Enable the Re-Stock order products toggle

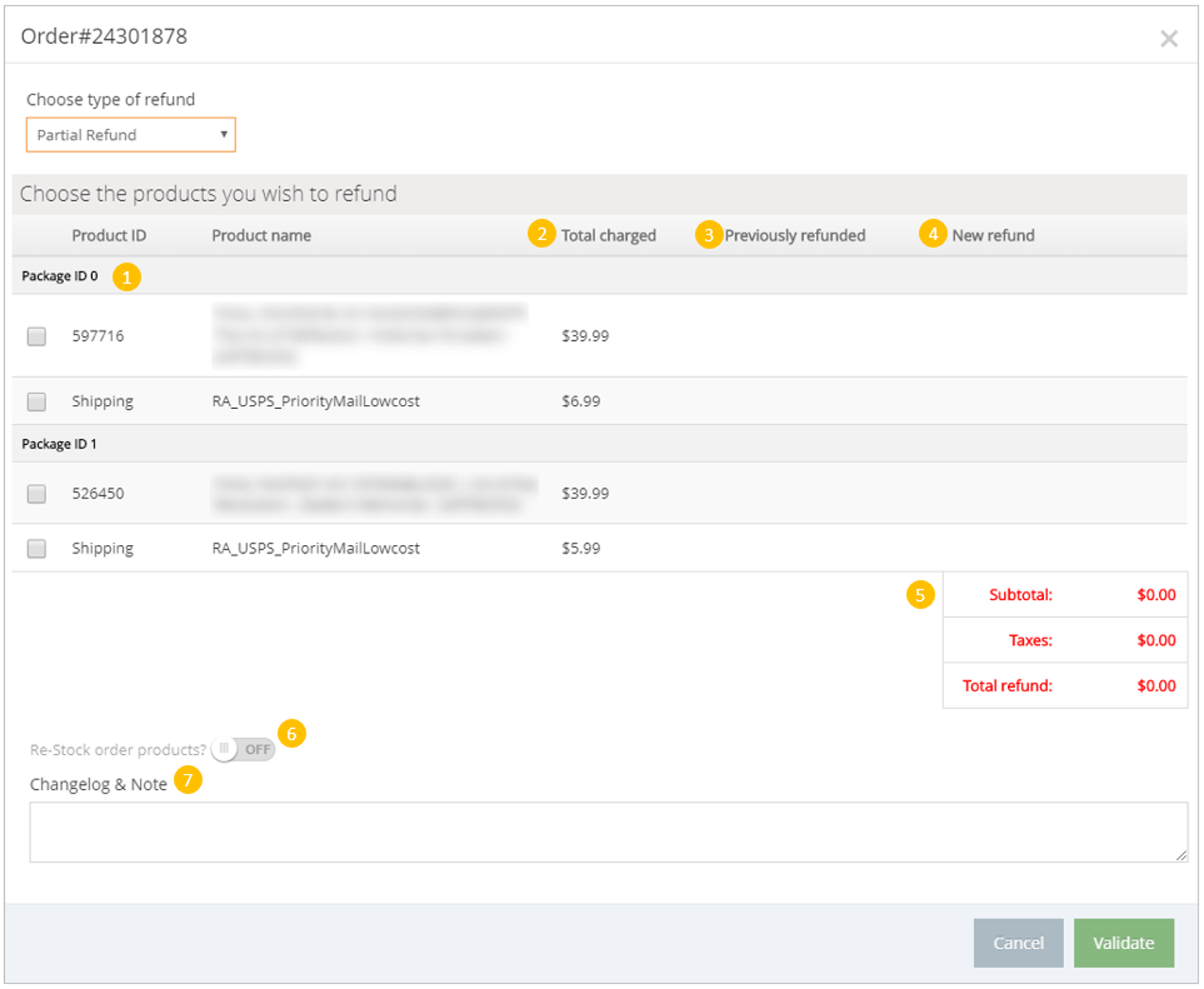point(243,750)
